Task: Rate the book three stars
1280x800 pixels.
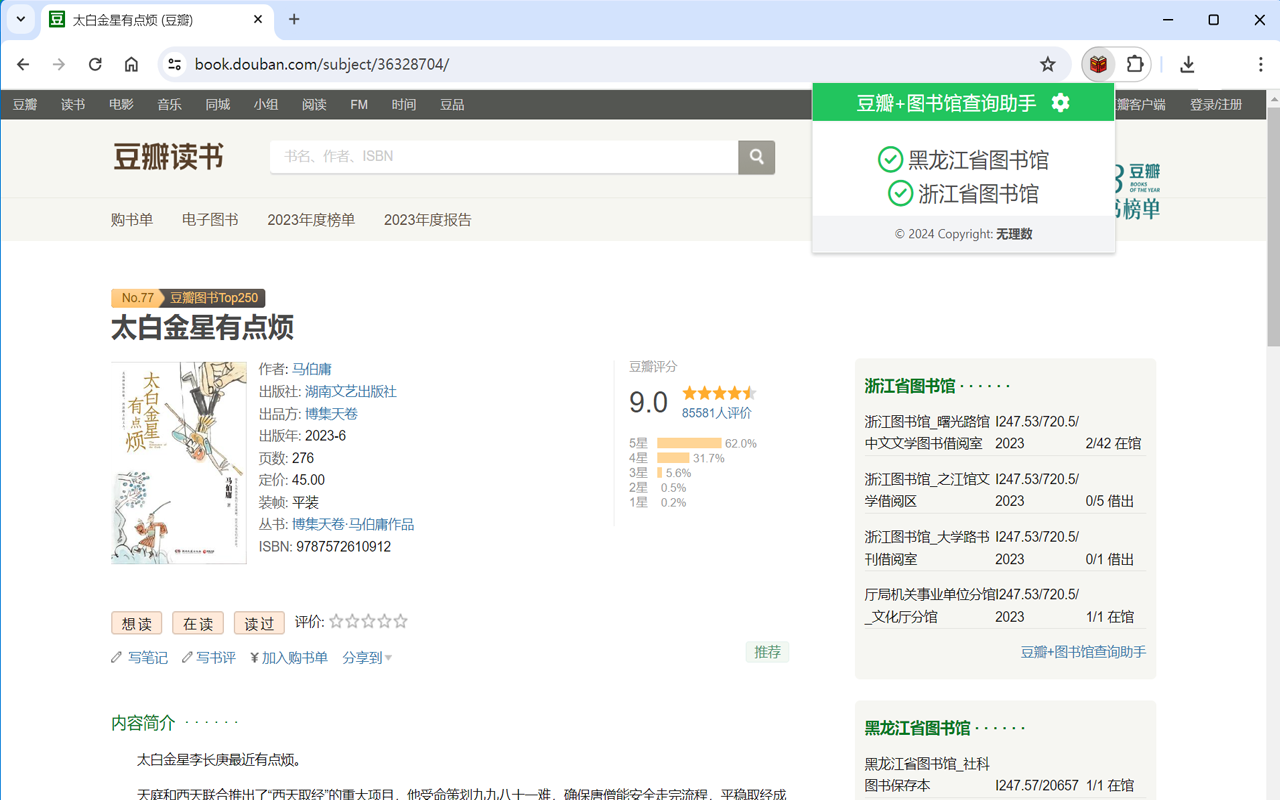Action: click(x=368, y=621)
